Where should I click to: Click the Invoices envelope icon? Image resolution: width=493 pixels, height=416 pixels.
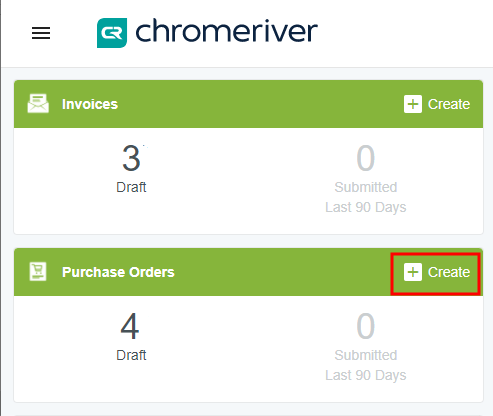[x=38, y=104]
